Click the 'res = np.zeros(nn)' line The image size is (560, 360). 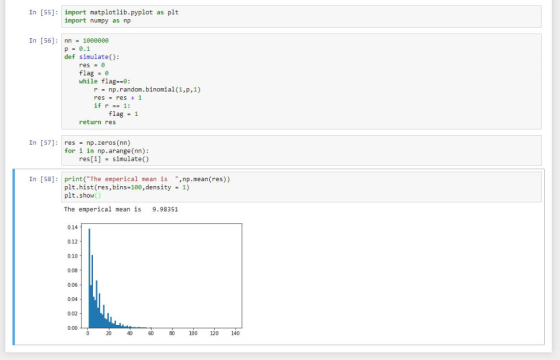coord(98,143)
